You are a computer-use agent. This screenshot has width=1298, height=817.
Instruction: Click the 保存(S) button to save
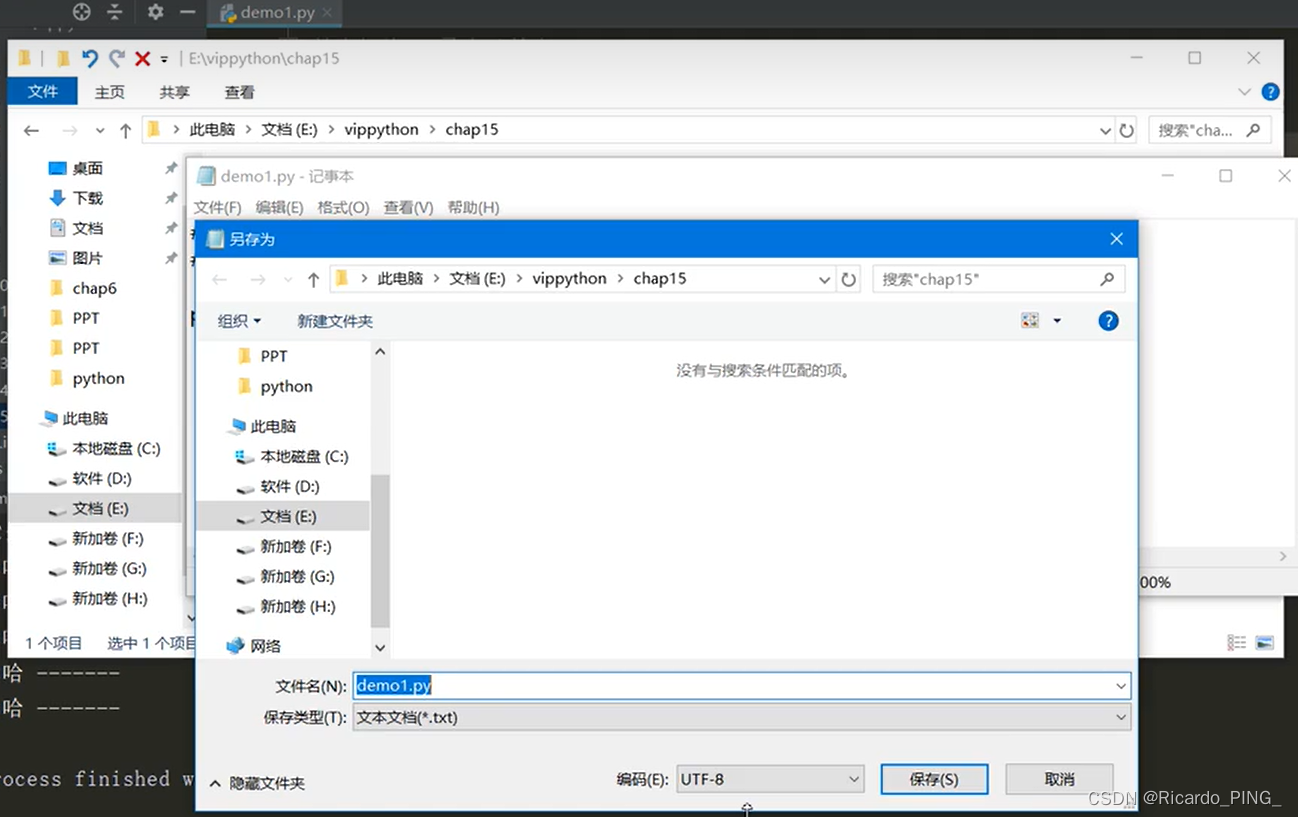933,778
